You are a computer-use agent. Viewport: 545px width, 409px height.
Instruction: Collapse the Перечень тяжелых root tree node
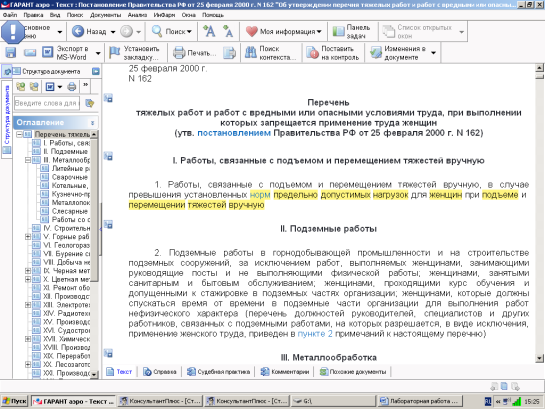(19, 134)
